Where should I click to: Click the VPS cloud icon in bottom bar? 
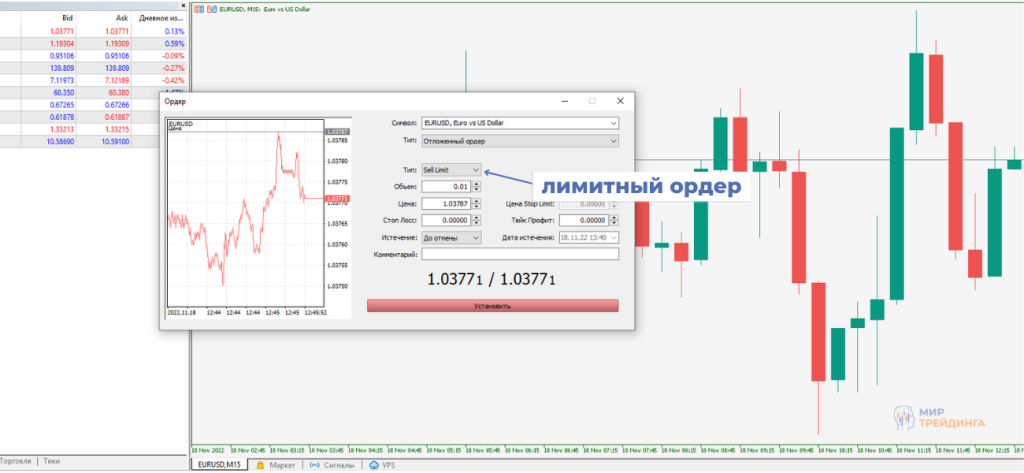tap(374, 465)
